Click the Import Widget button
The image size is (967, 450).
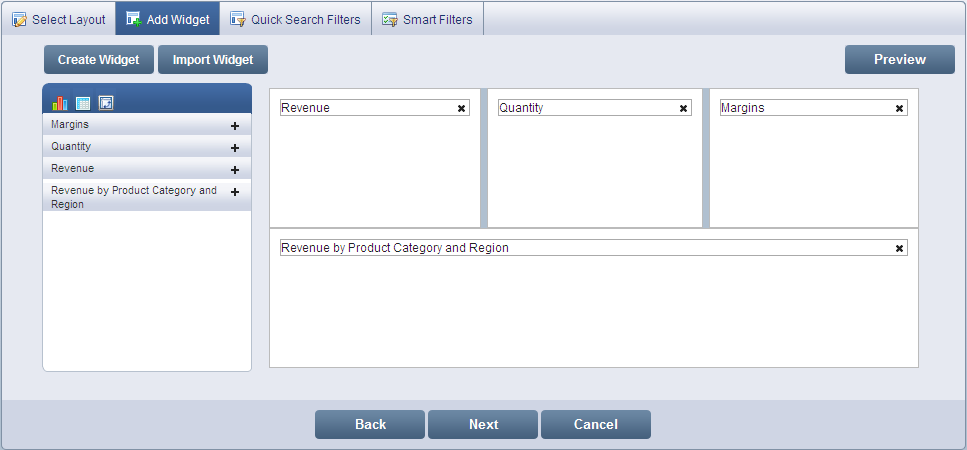coord(213,60)
